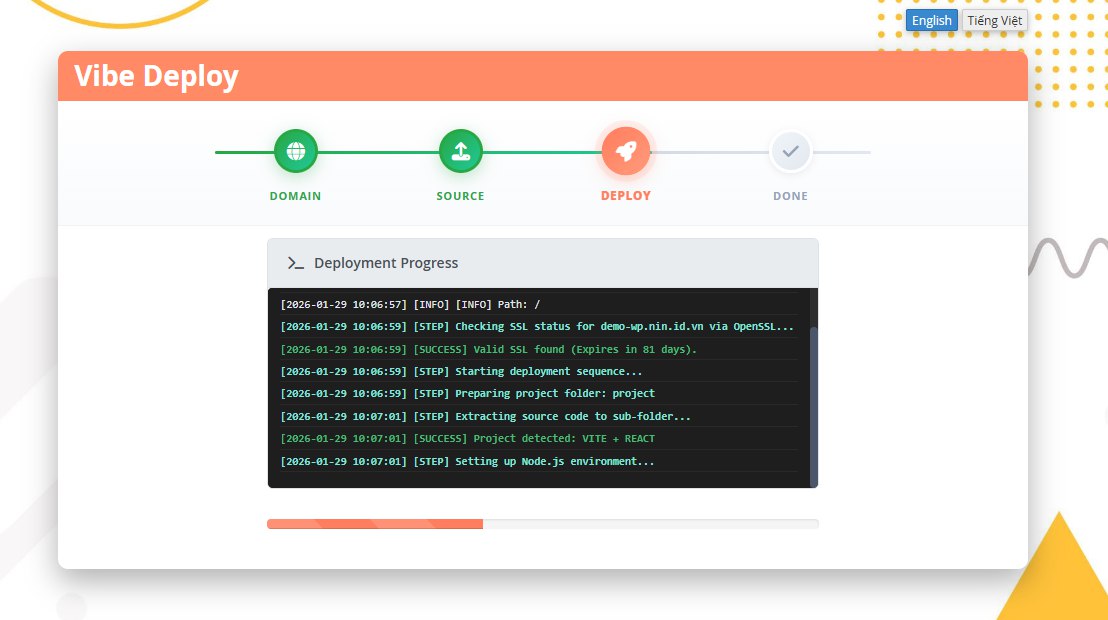Click the Vibe Deploy header title
Viewport: 1108px width, 620px height.
157,76
